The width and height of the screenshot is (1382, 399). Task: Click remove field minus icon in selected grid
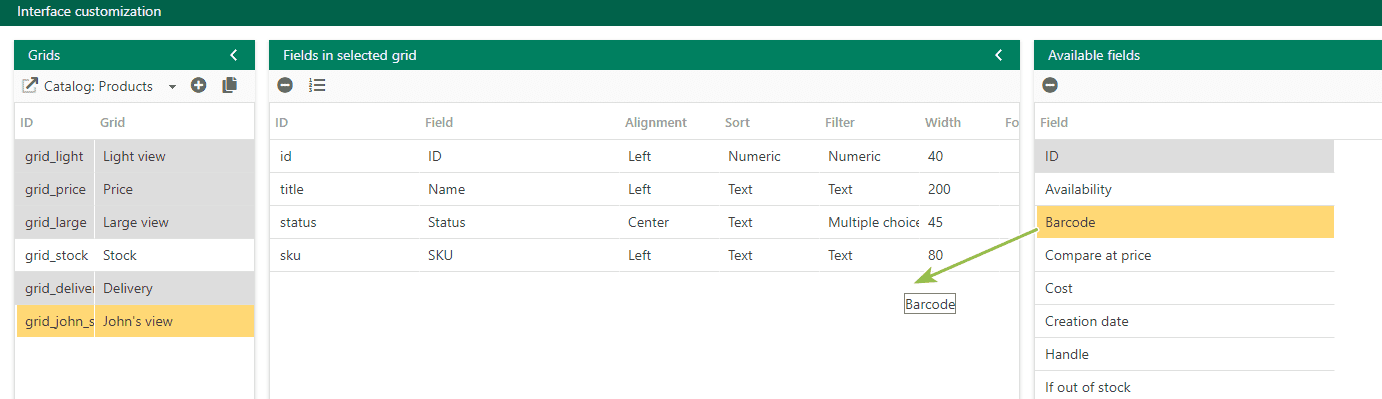pos(285,86)
